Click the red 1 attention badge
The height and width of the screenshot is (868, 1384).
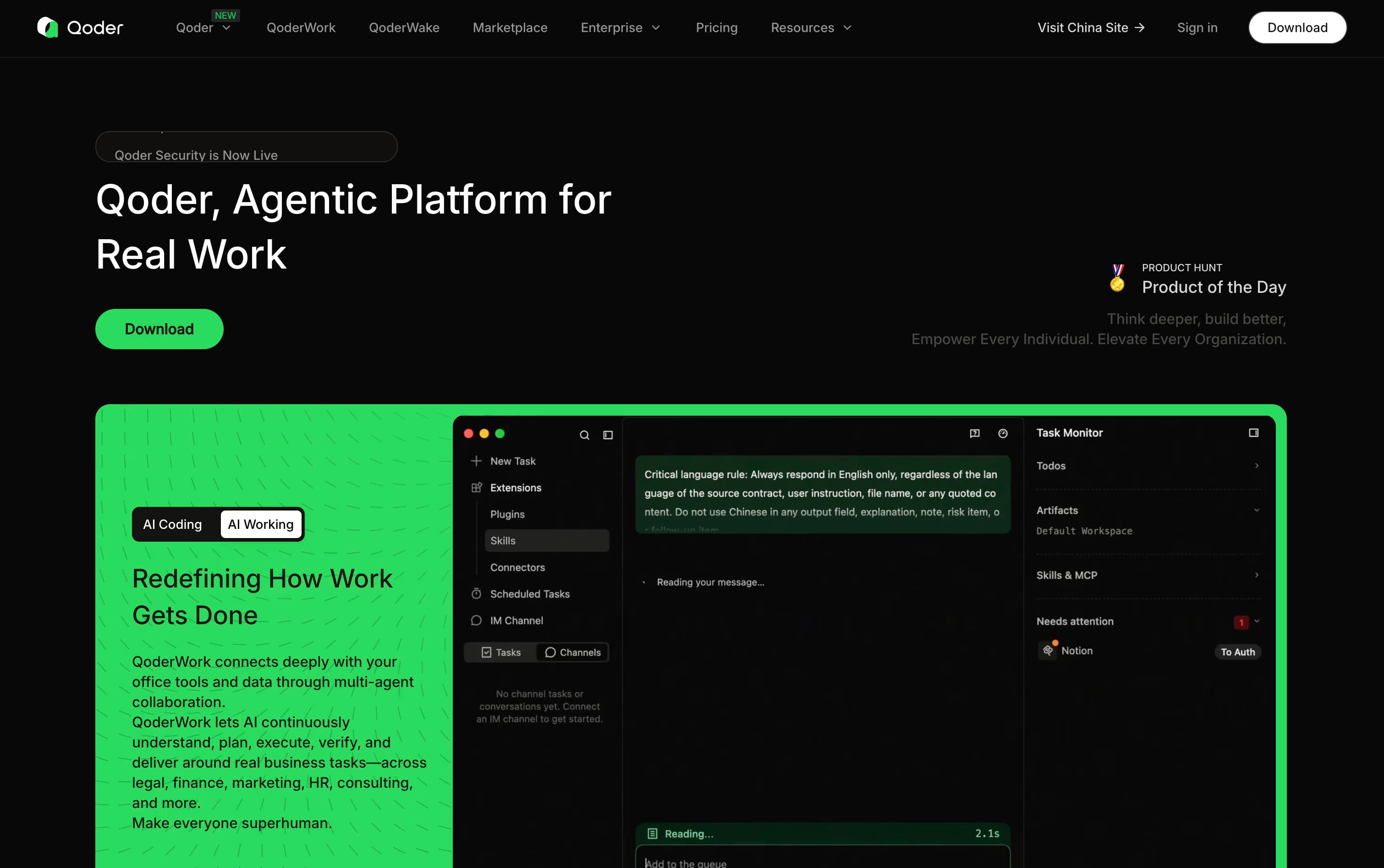click(1241, 622)
